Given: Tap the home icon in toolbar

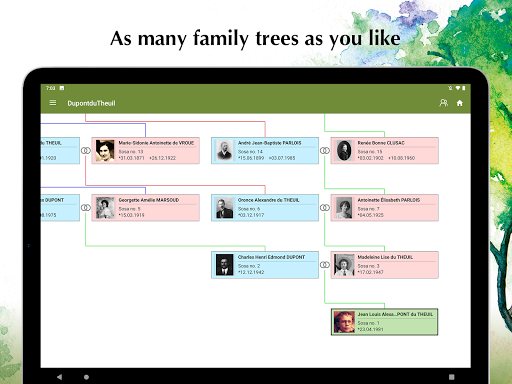Looking at the screenshot, I should 460,103.
